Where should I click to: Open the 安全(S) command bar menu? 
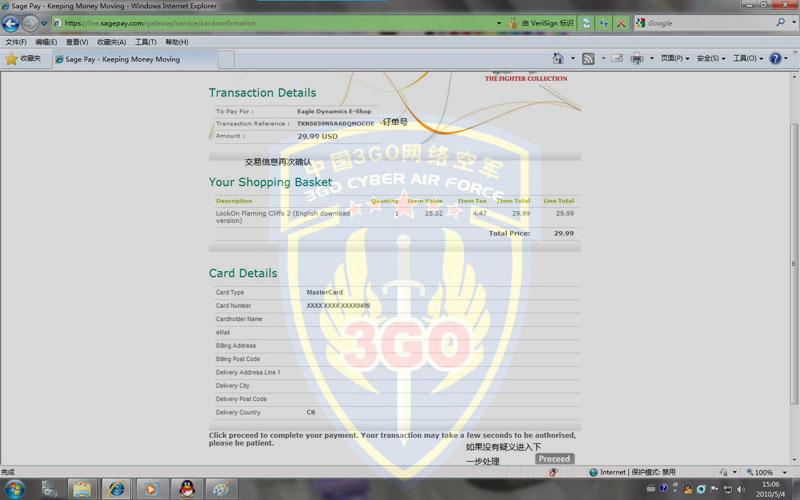click(711, 58)
